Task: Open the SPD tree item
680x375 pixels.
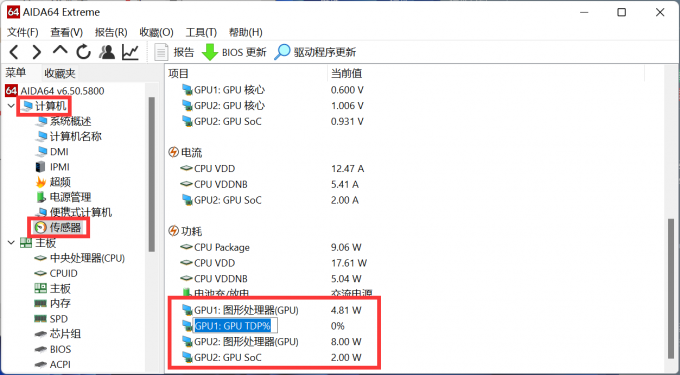Action: click(51, 319)
